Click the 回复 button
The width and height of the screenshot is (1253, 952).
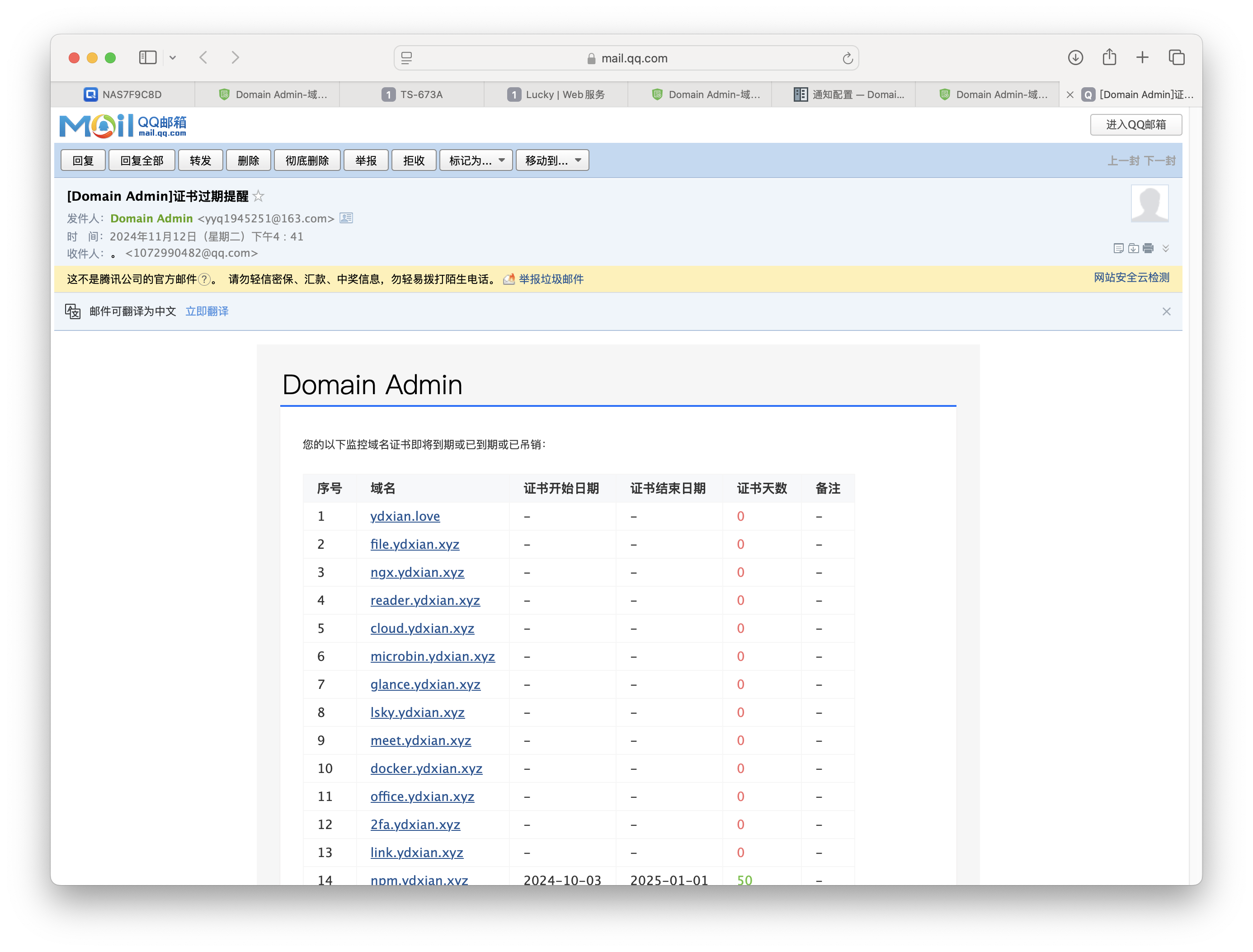83,160
